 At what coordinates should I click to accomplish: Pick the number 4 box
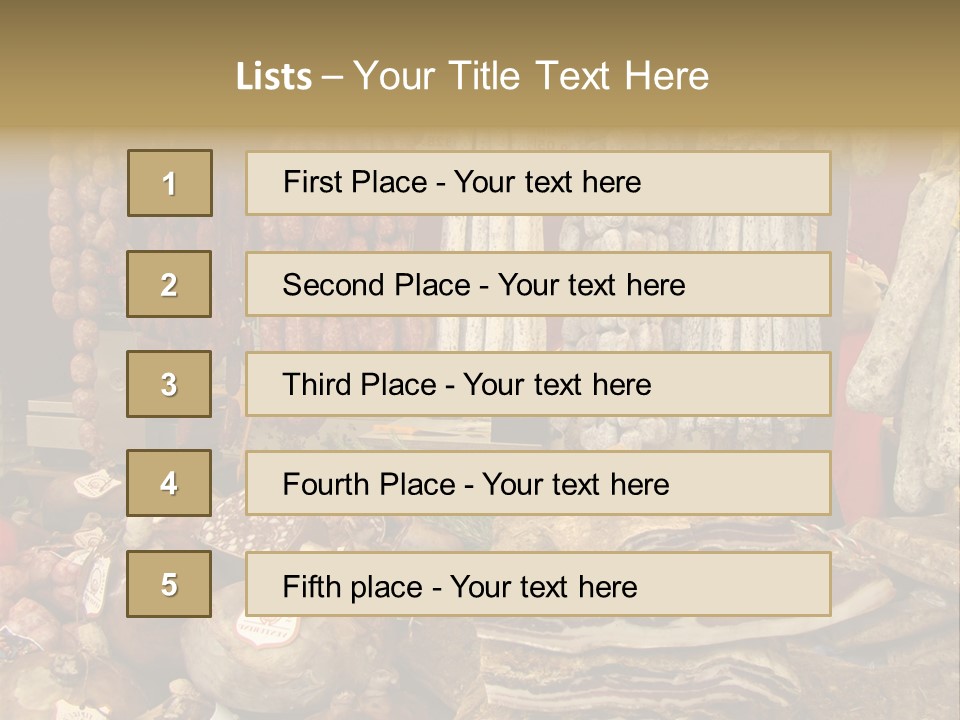tap(169, 484)
